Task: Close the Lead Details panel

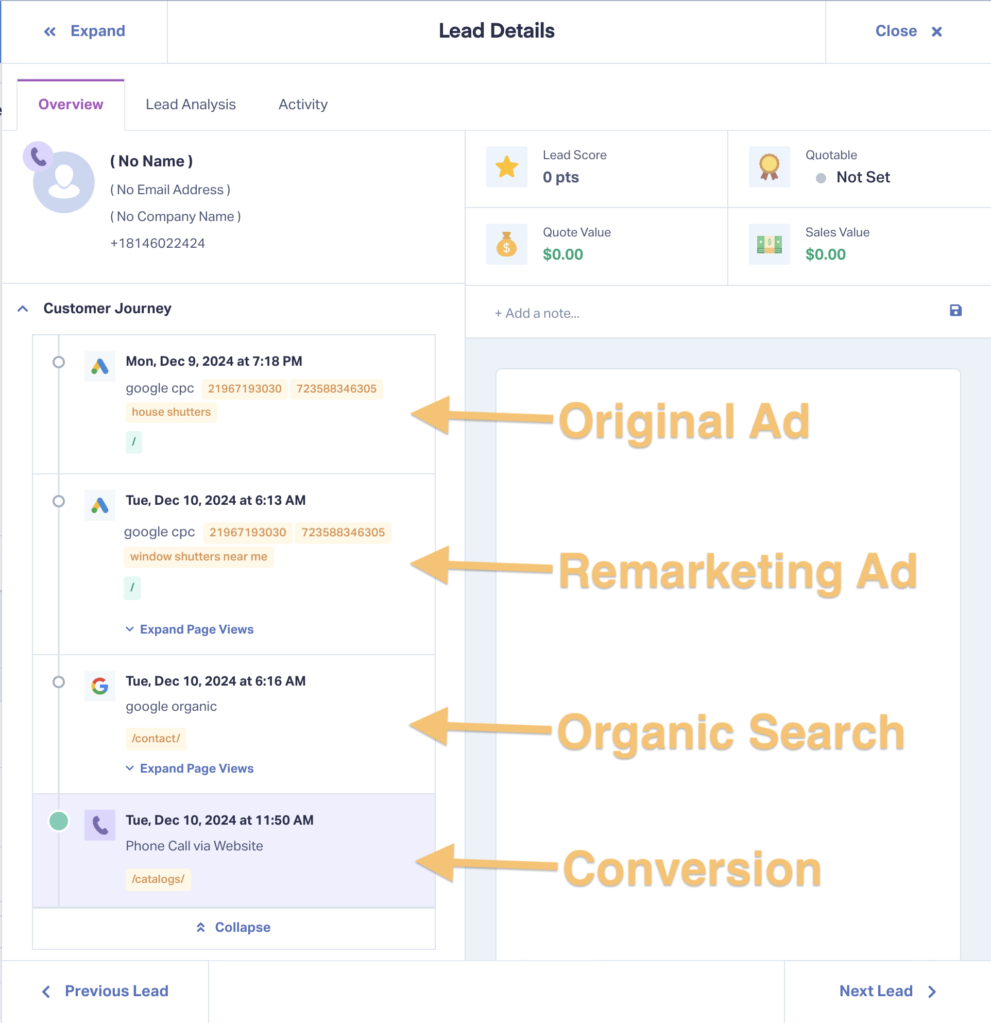Action: point(908,31)
